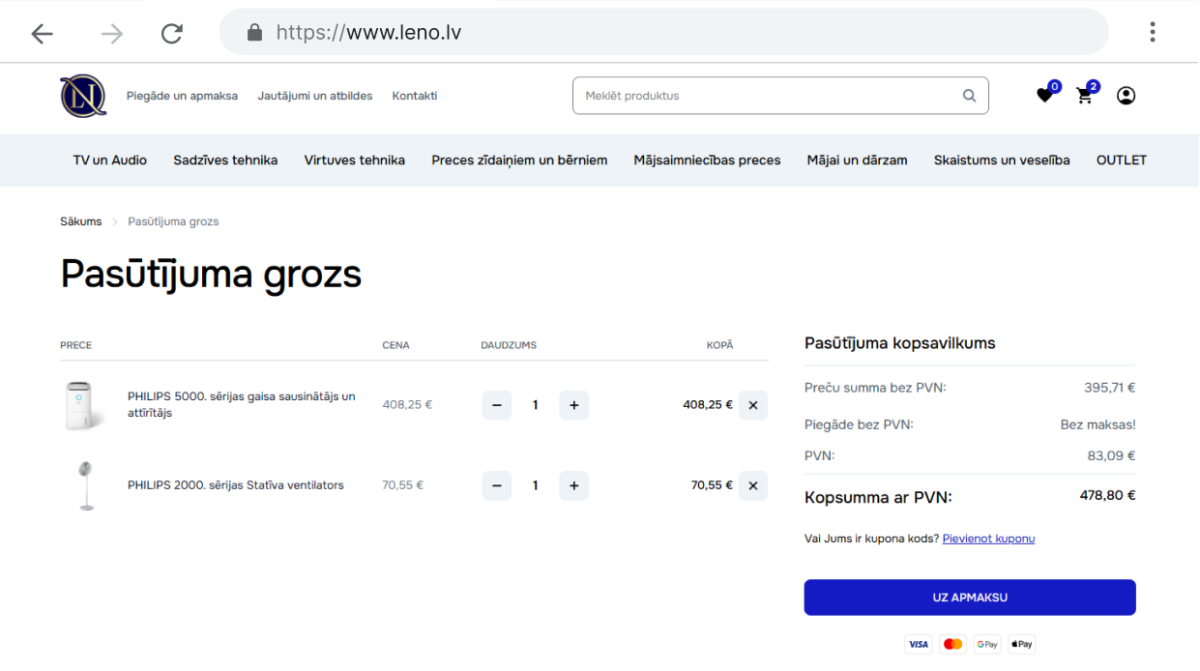The height and width of the screenshot is (671, 1200).
Task: Open the shopping cart icon
Action: [x=1084, y=96]
